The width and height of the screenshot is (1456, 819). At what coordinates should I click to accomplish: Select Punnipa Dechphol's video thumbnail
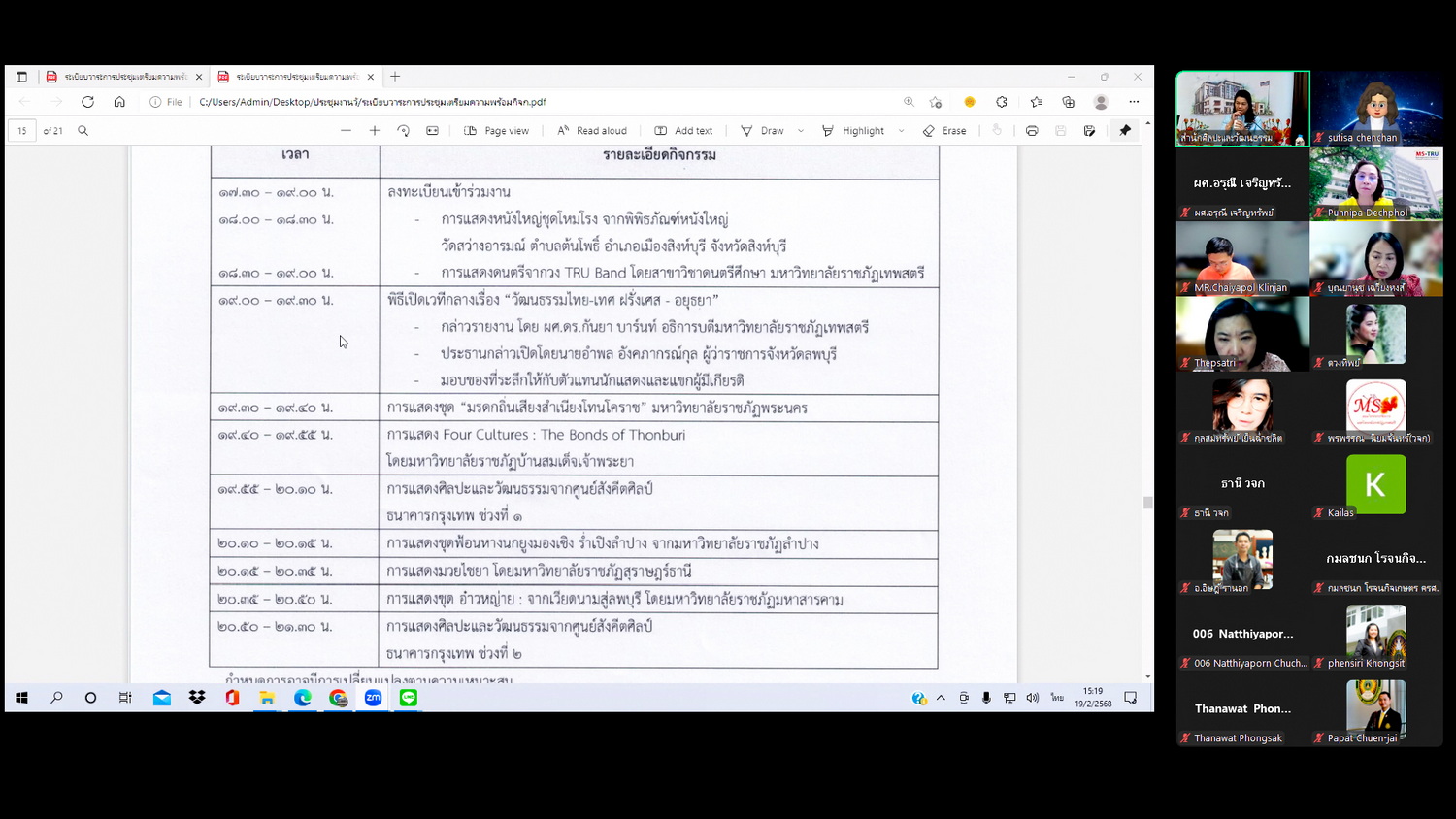click(x=1375, y=183)
